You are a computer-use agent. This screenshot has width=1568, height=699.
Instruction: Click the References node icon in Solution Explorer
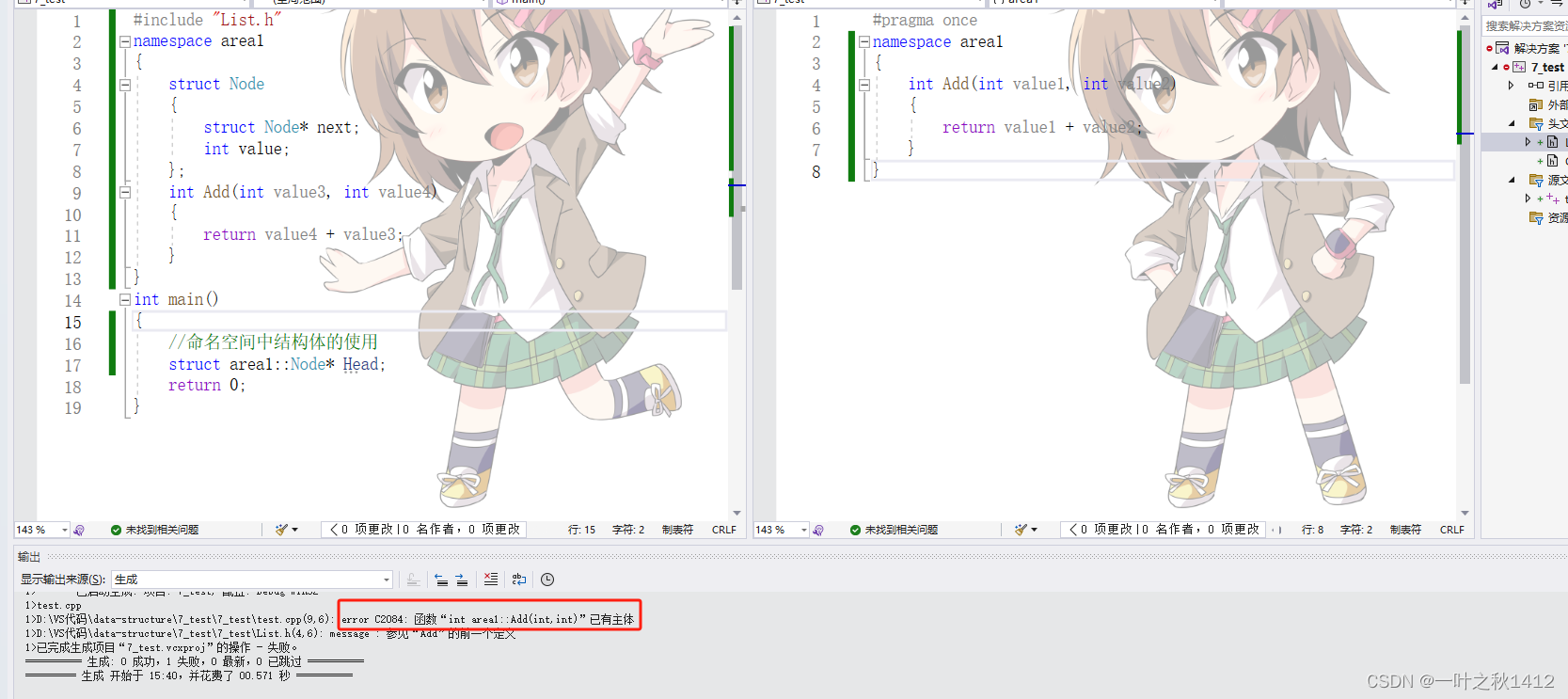click(1535, 86)
